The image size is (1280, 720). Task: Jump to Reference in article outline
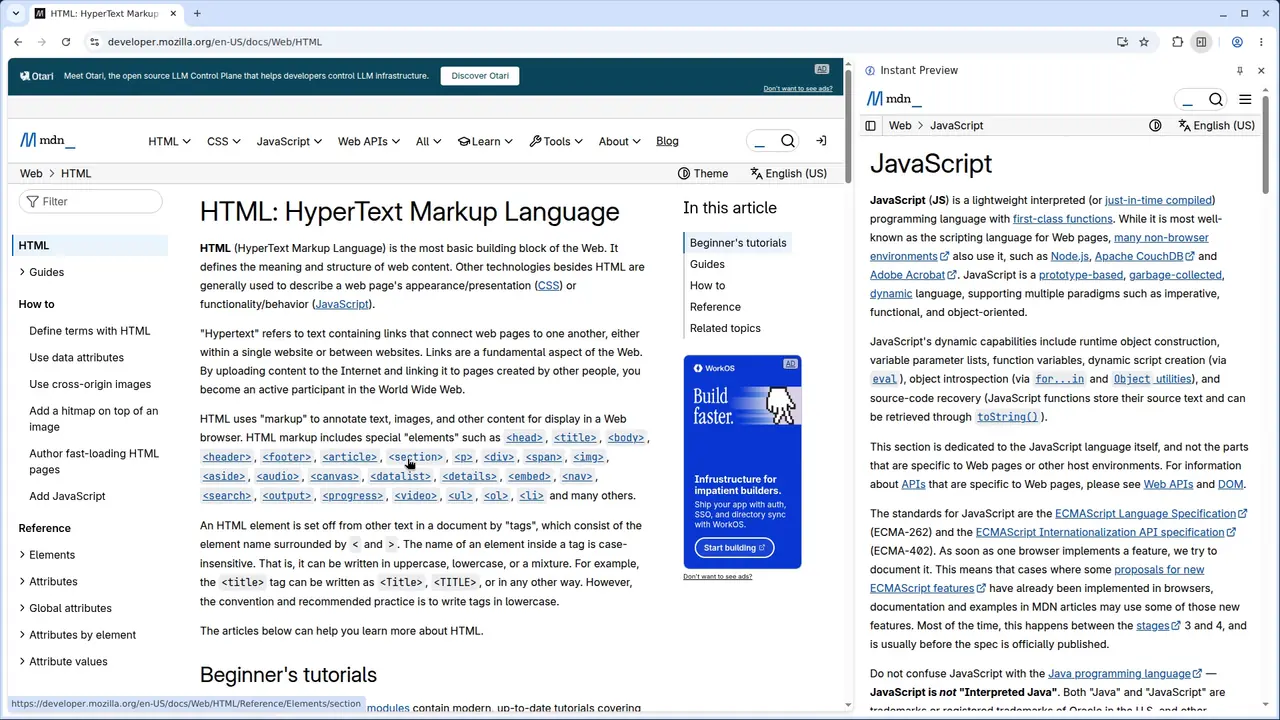coord(715,307)
